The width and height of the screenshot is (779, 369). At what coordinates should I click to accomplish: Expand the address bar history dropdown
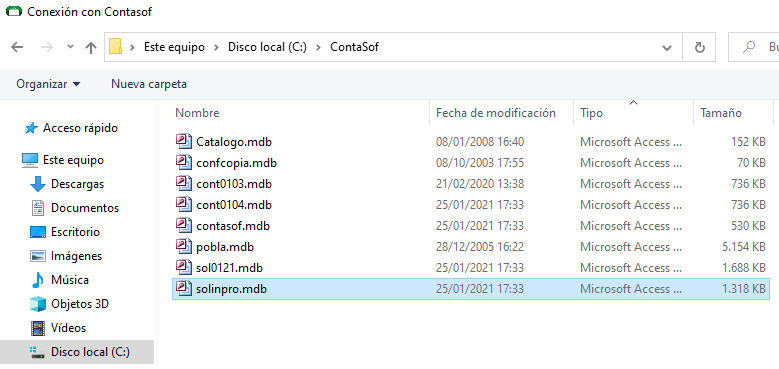[x=667, y=48]
